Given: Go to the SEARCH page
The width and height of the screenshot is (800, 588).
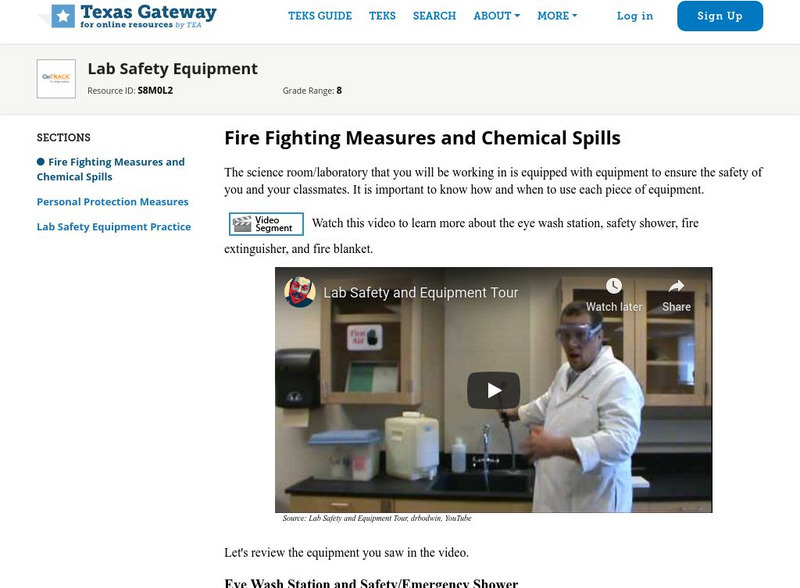Looking at the screenshot, I should coord(434,16).
